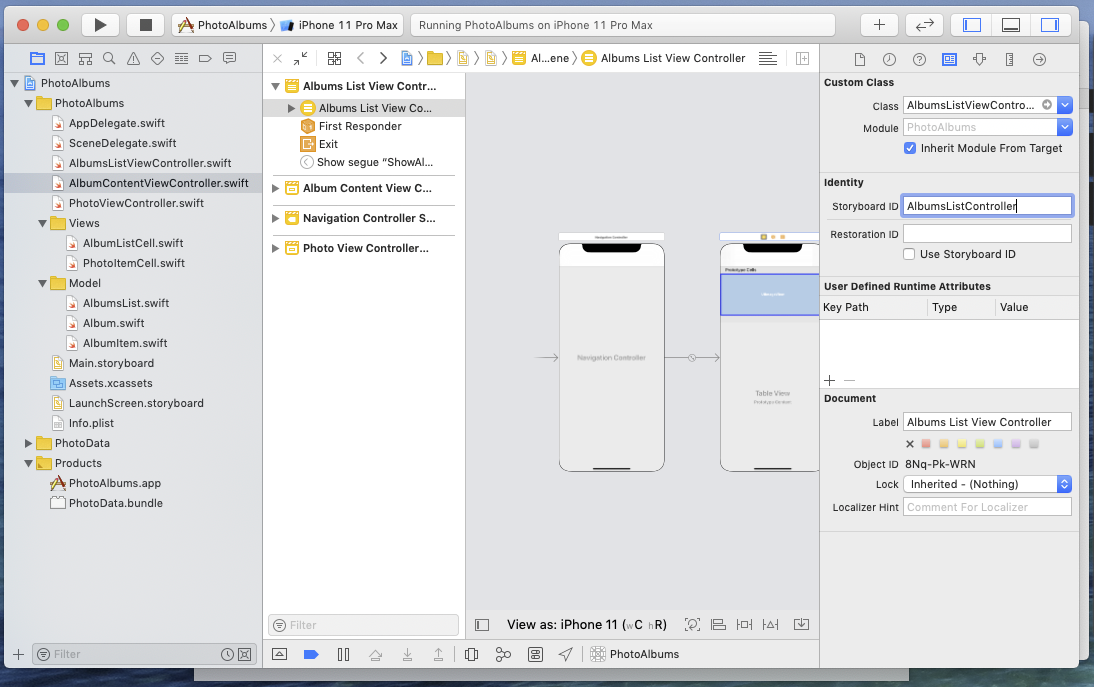Hide the Inspectors right panel

(1049, 25)
